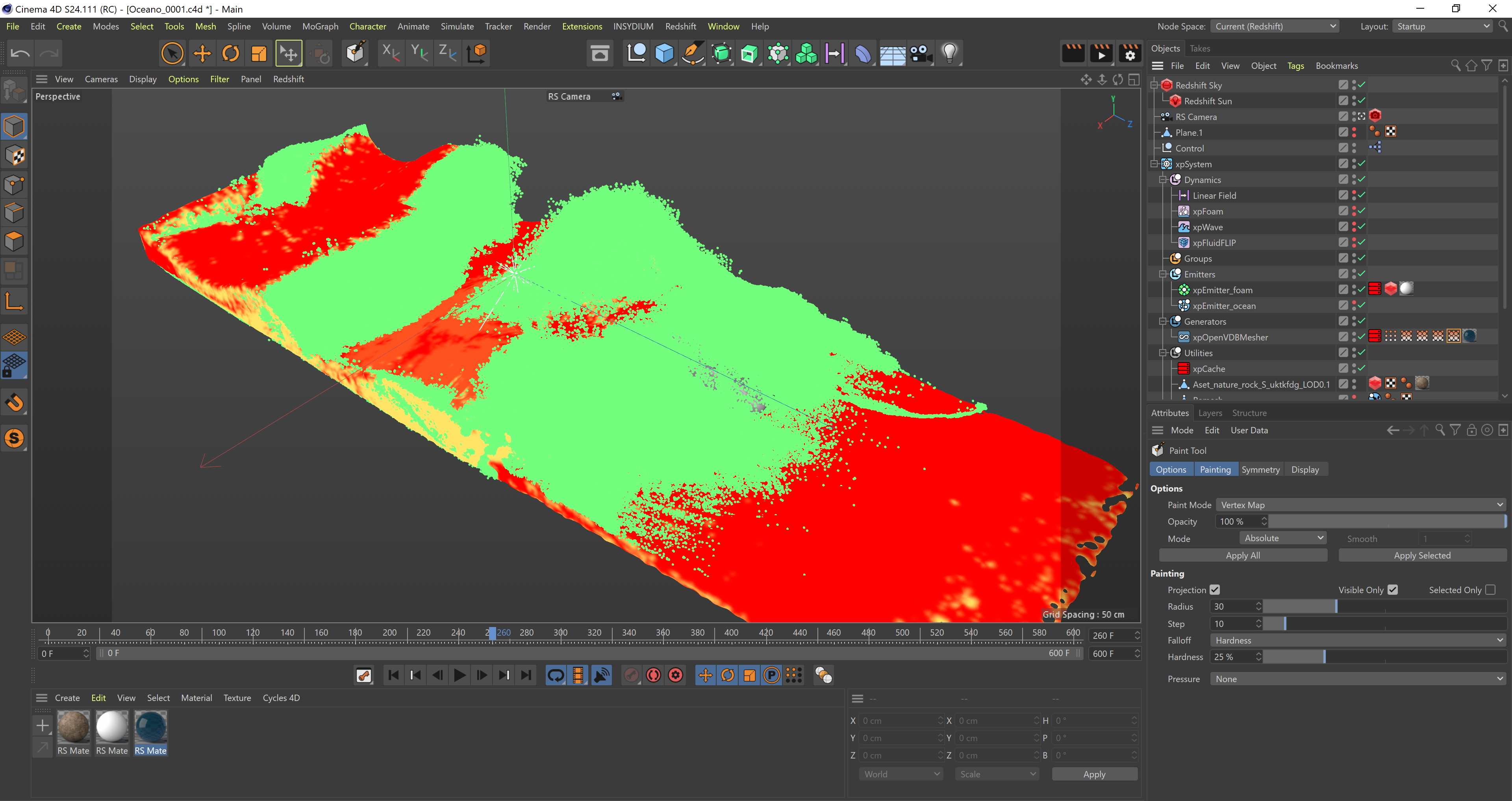Adjust the Radius slider
The image size is (1512, 801).
[x=1336, y=607]
